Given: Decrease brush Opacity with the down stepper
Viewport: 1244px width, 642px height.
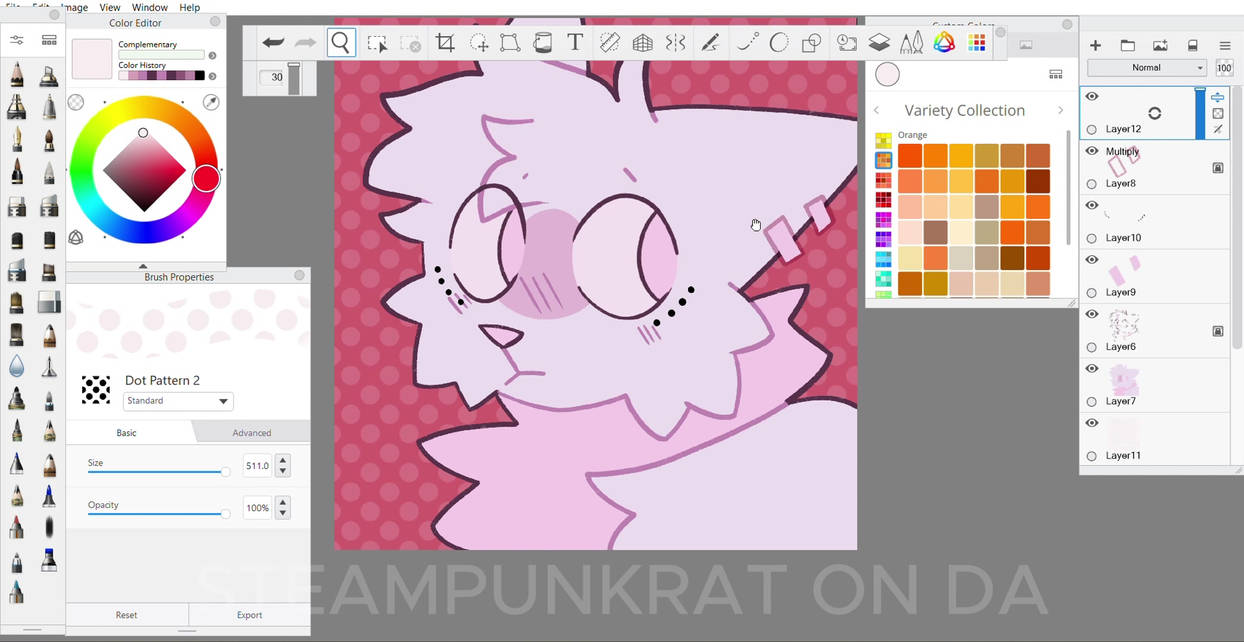Looking at the screenshot, I should click(283, 513).
